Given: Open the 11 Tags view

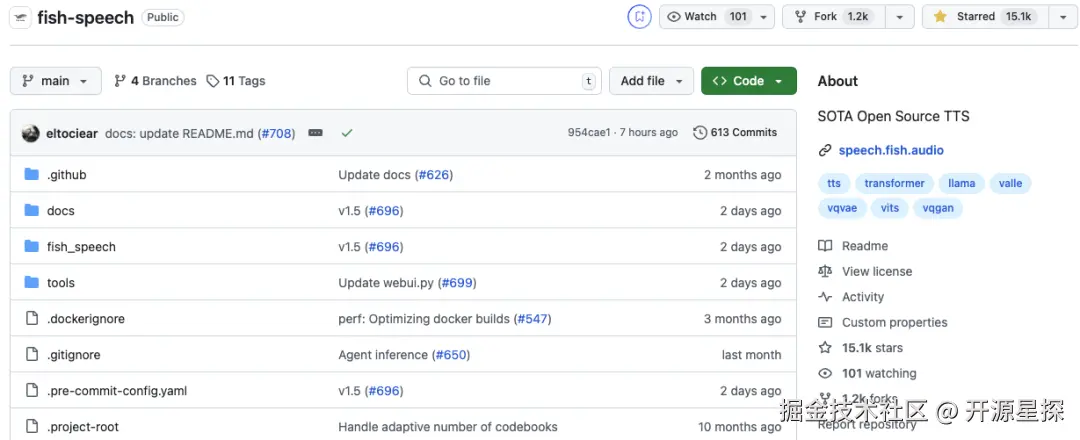Looking at the screenshot, I should point(236,81).
